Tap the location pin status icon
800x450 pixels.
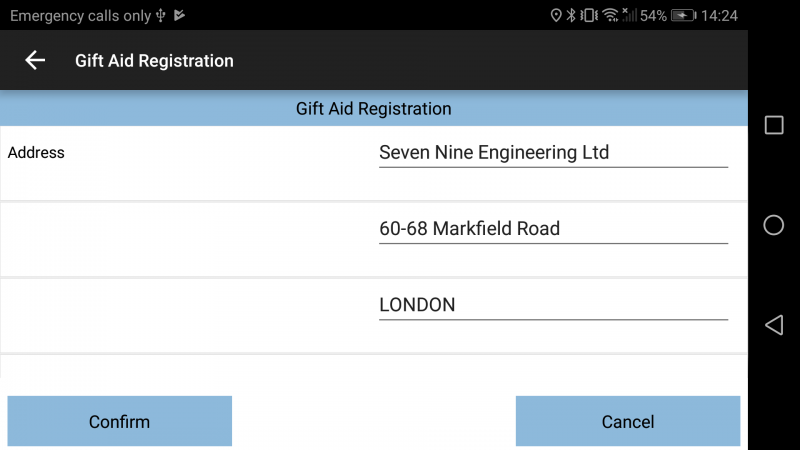click(556, 15)
